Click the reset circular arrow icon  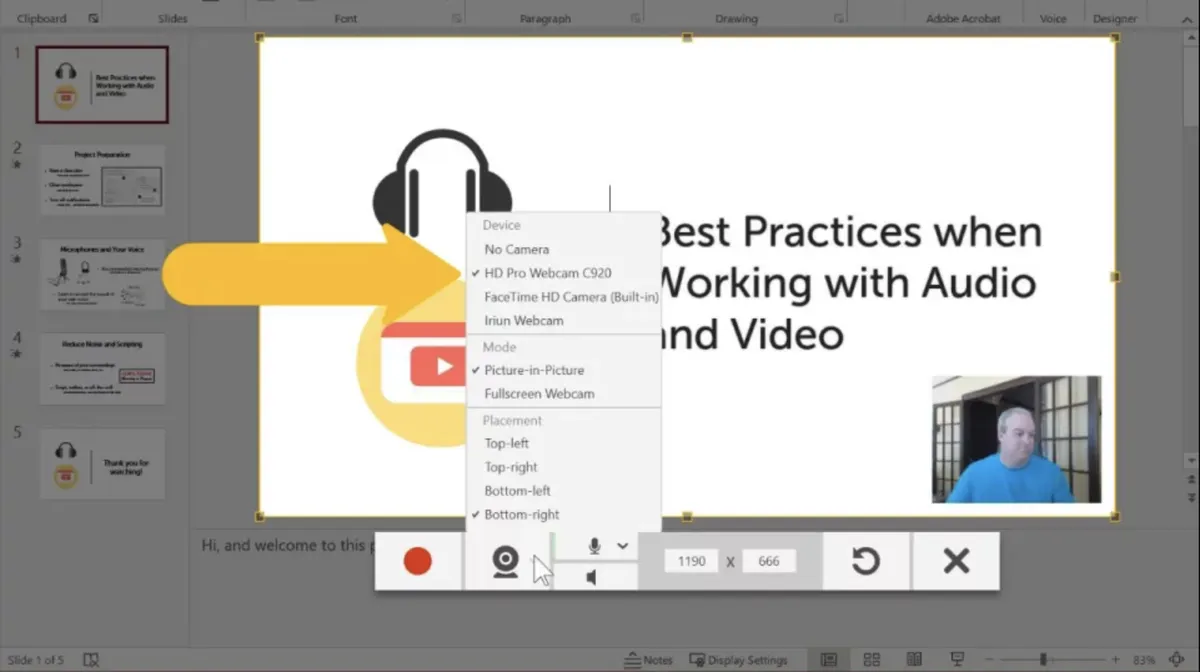[x=866, y=561]
